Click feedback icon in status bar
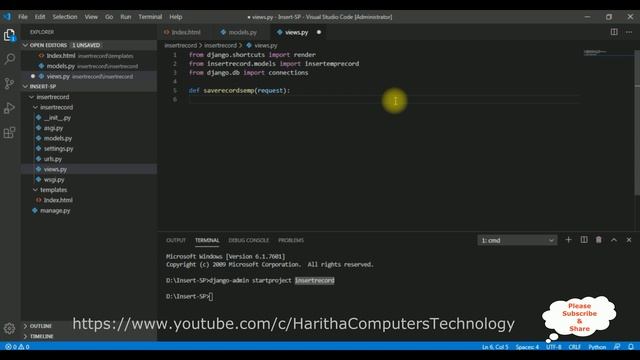Screen dimensions: 640x360 (x=617, y=347)
